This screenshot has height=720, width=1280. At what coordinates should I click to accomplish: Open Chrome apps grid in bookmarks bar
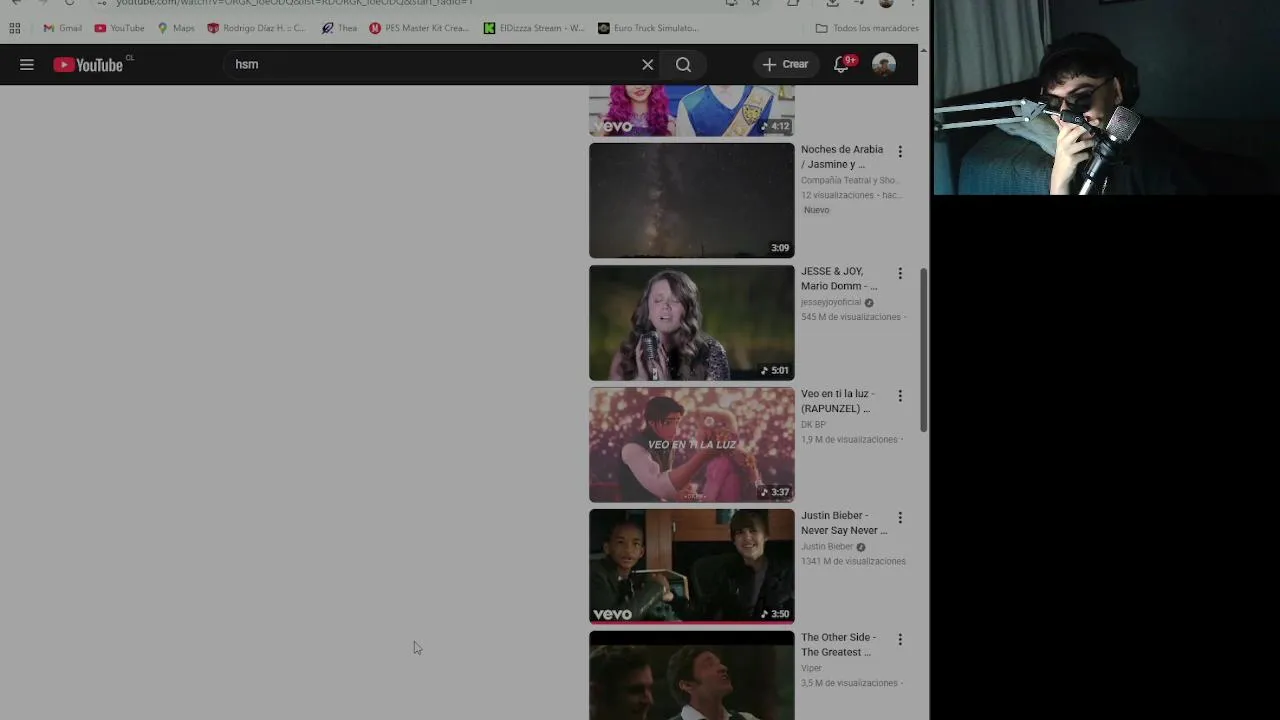click(14, 28)
